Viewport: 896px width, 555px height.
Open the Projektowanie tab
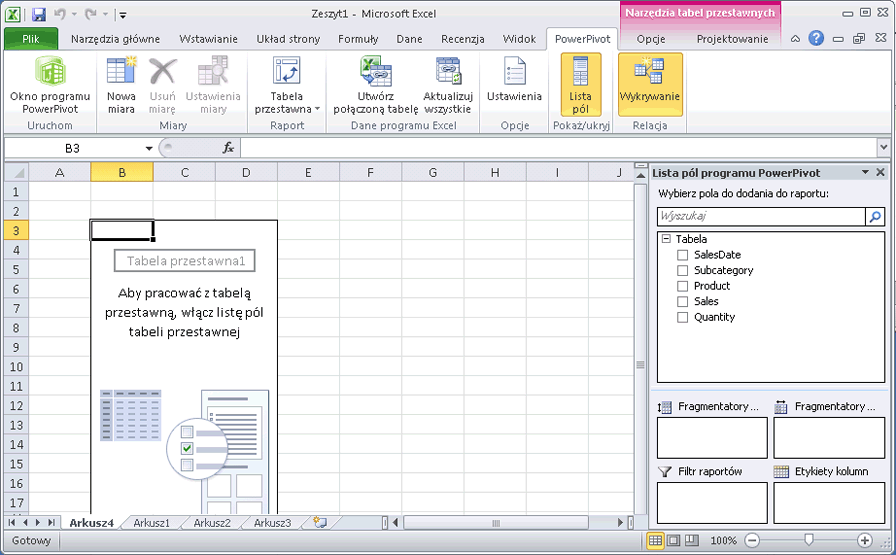coord(732,39)
